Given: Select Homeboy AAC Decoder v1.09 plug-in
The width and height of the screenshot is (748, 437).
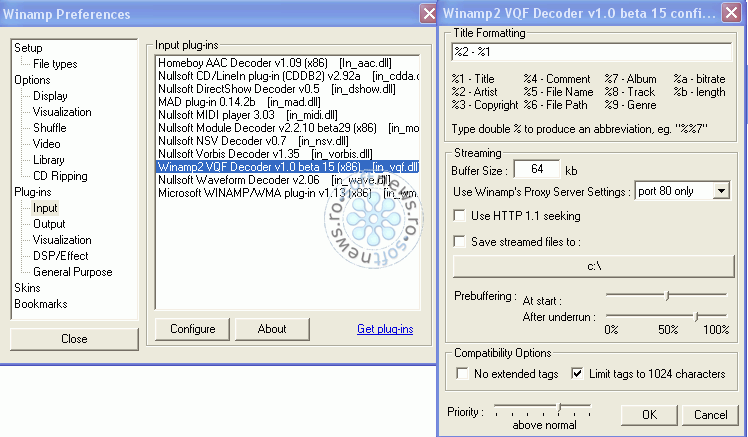Looking at the screenshot, I should pyautogui.click(x=288, y=63).
